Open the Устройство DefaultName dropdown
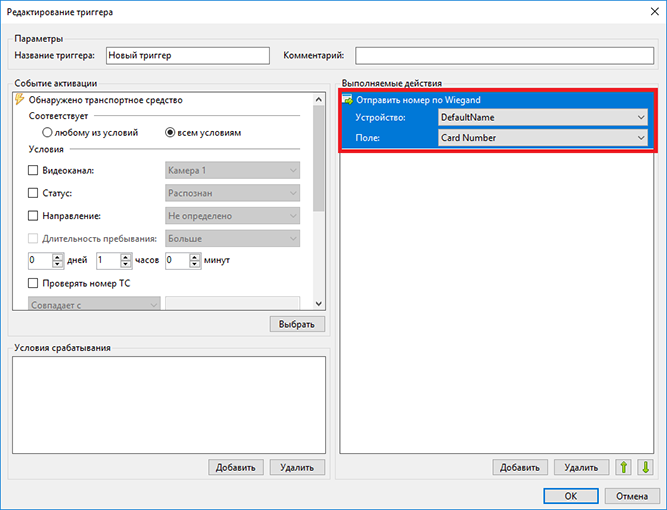 (542, 117)
